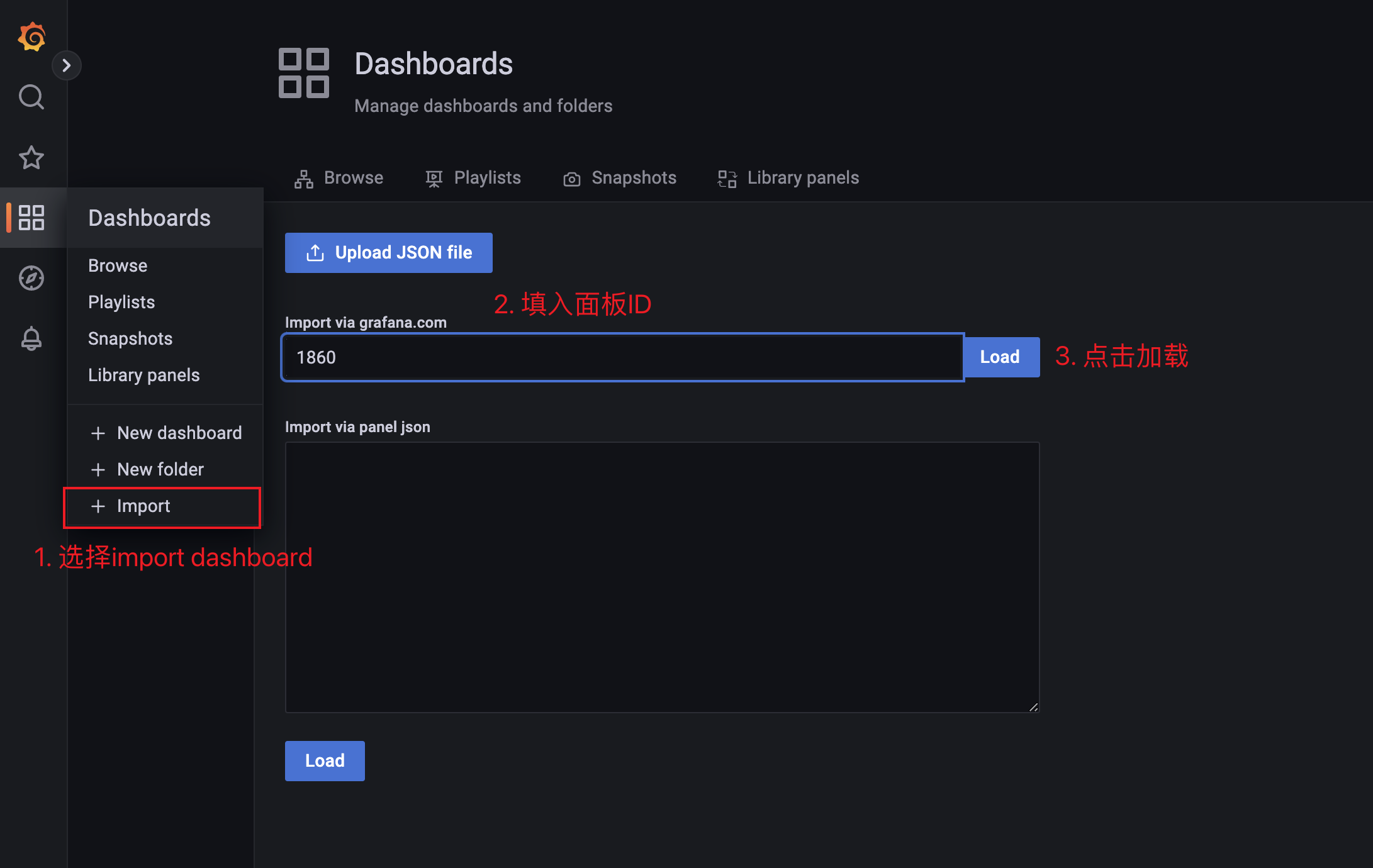Open the search magnifier icon
Image resolution: width=1373 pixels, height=868 pixels.
click(31, 97)
